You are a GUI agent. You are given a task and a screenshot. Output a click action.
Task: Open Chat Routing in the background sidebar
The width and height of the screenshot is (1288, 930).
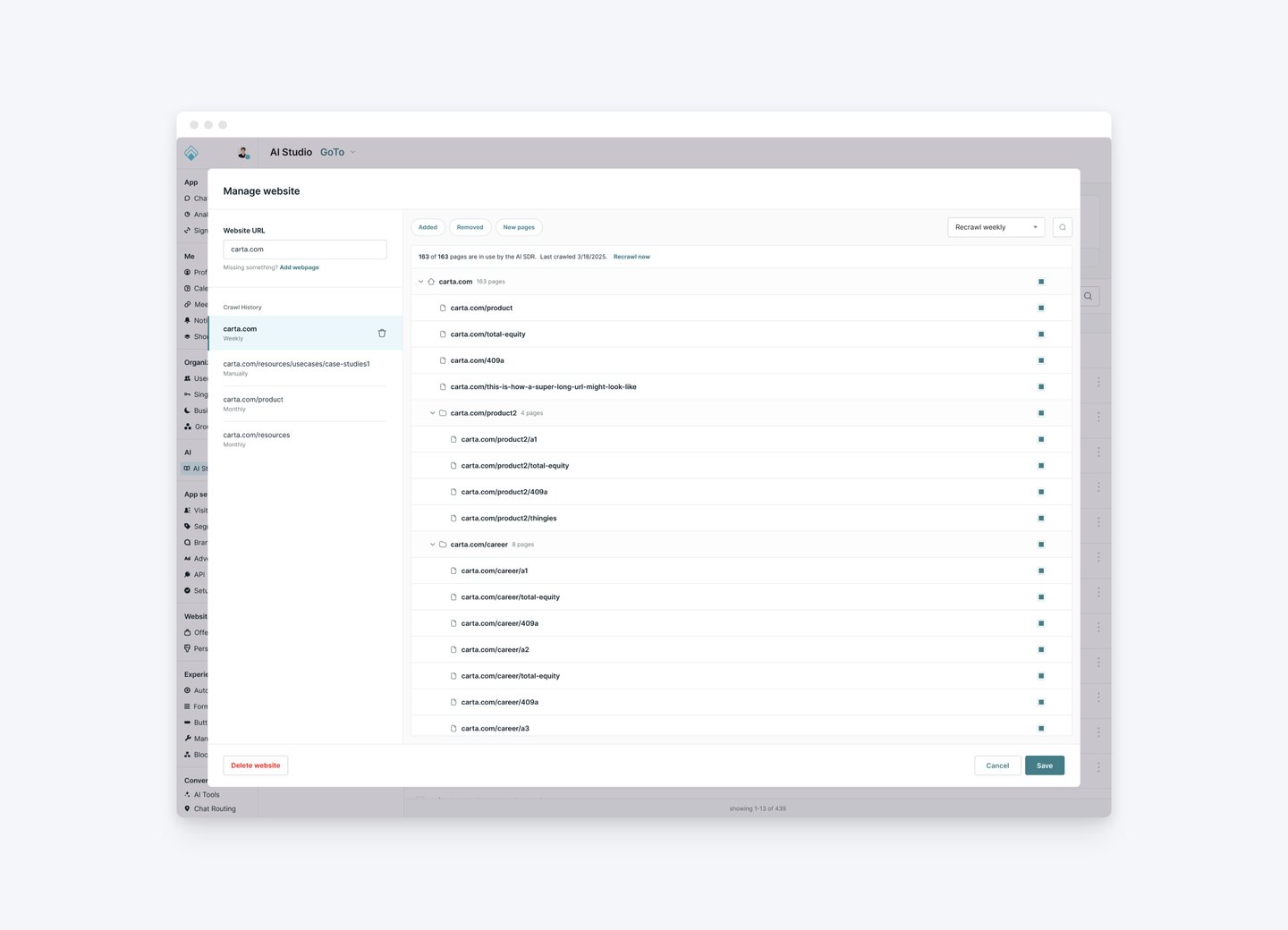click(x=215, y=808)
